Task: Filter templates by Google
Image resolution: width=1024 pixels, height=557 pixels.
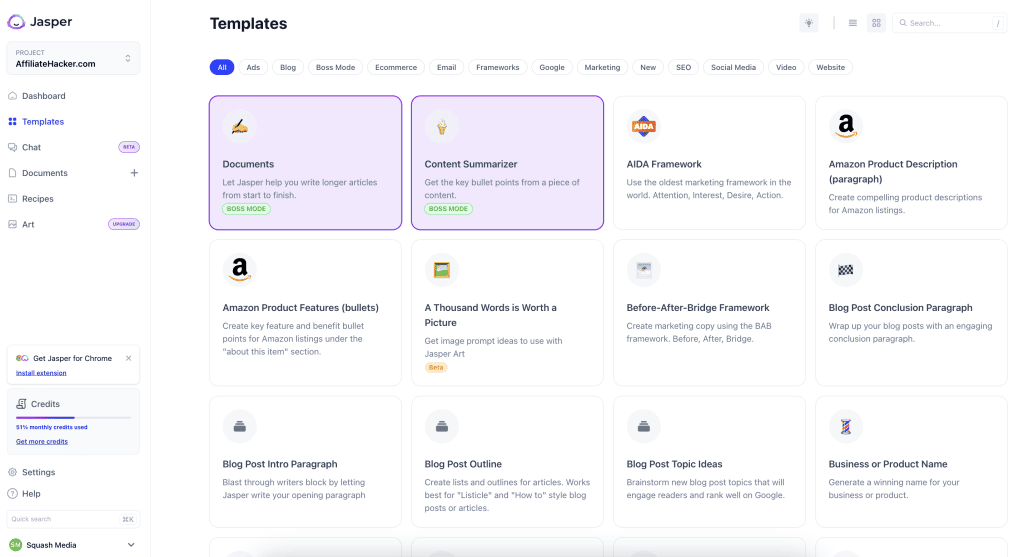Action: coord(552,67)
